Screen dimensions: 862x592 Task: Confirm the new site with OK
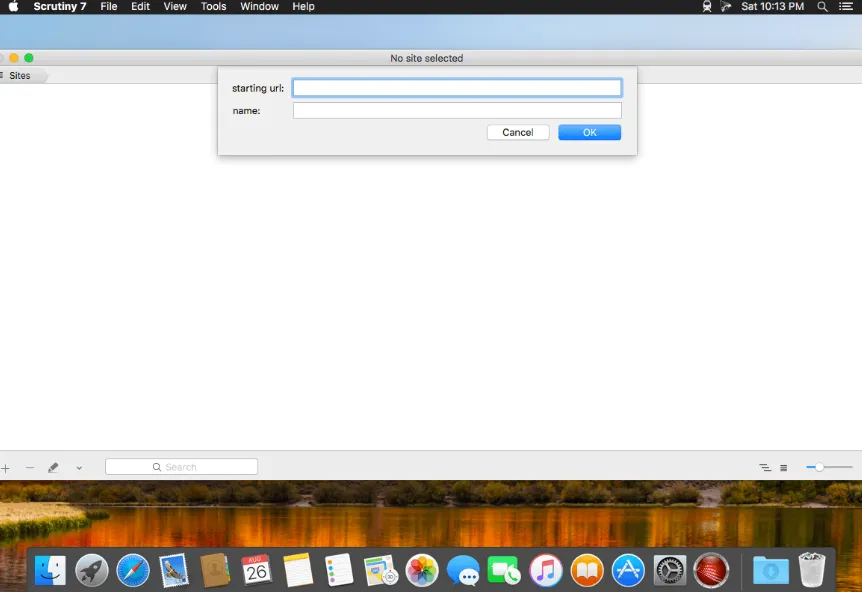coord(589,132)
